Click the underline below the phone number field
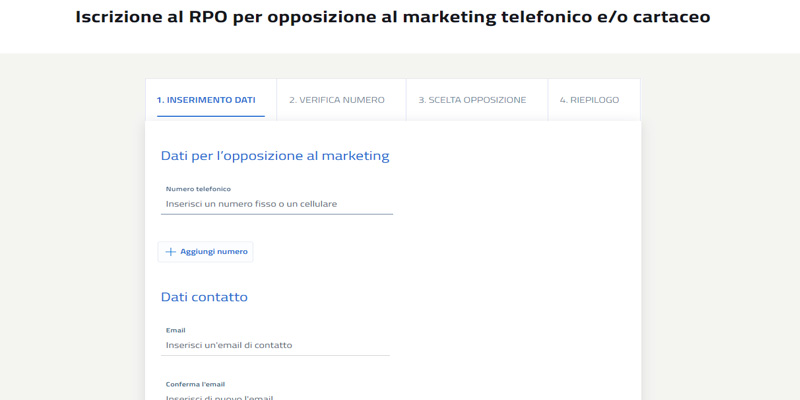 pos(277,213)
